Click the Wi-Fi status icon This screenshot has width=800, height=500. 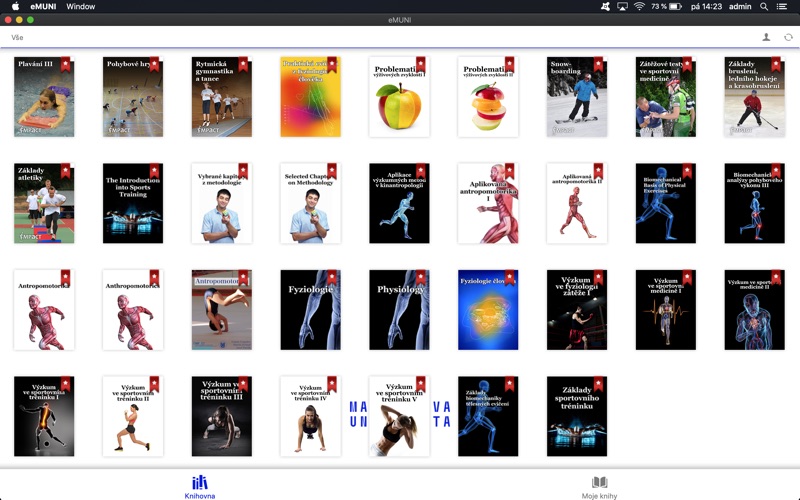pyautogui.click(x=639, y=7)
